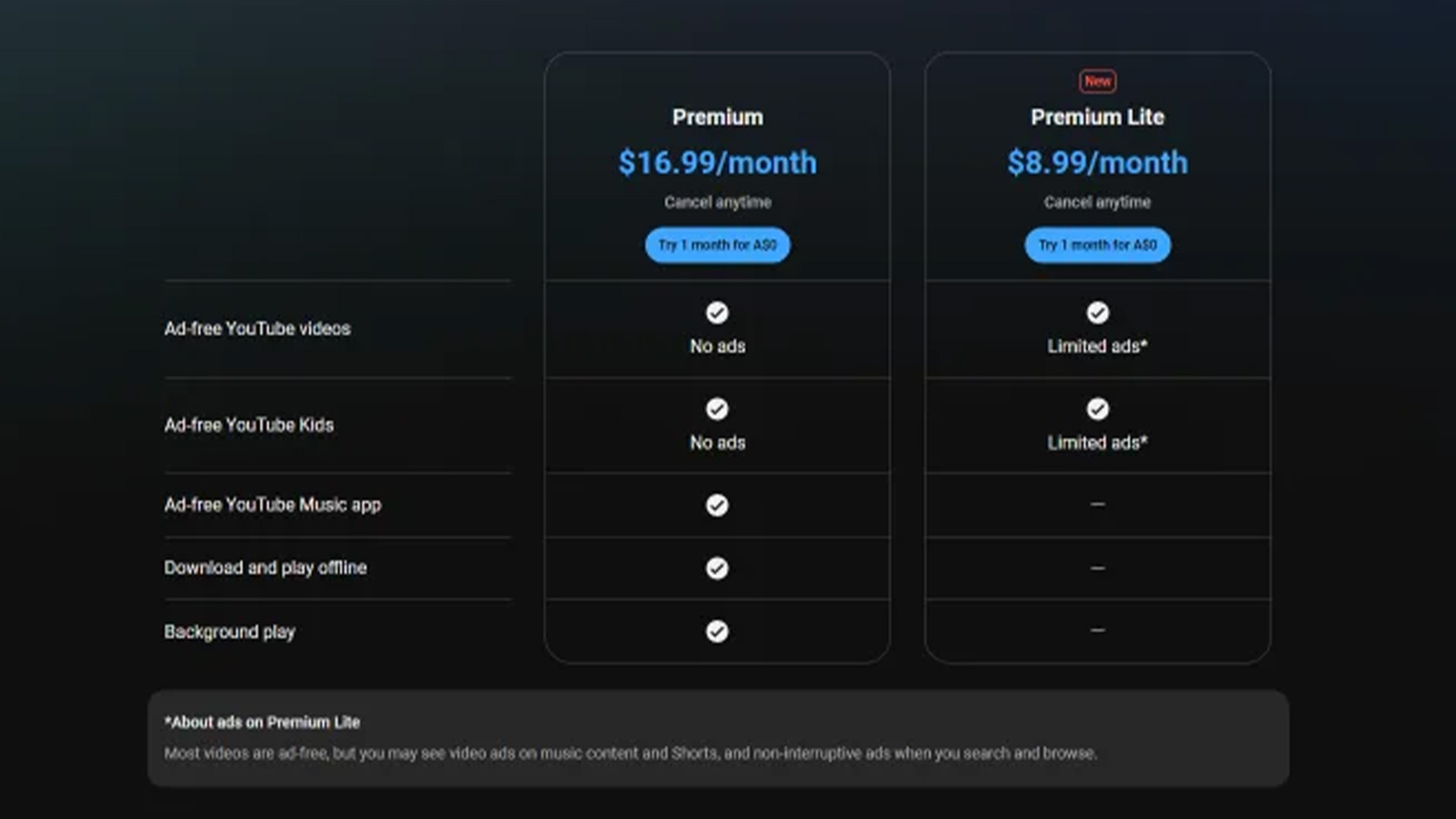Click the Premium Lite checkmark for ad-free YouTube Kids

[1097, 409]
